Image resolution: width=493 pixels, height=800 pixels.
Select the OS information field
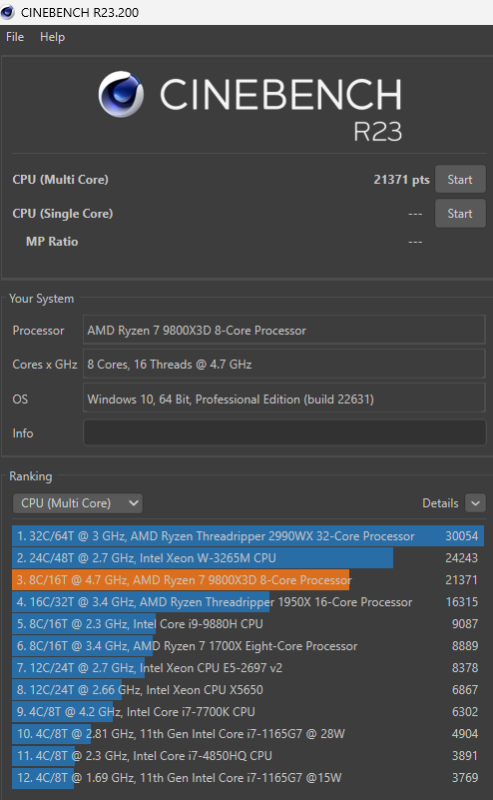coord(284,399)
